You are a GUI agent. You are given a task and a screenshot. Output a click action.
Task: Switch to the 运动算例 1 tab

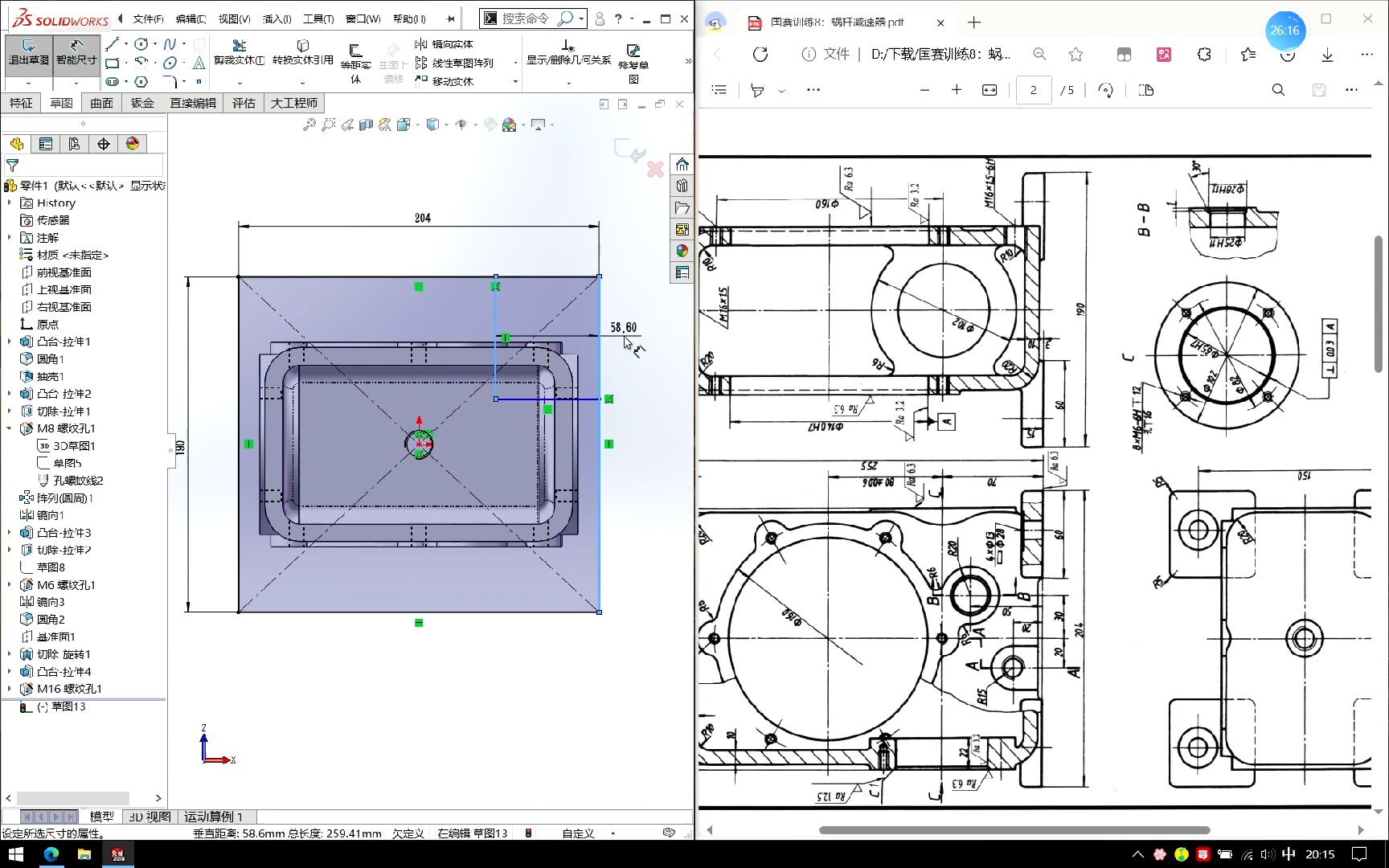coord(213,817)
